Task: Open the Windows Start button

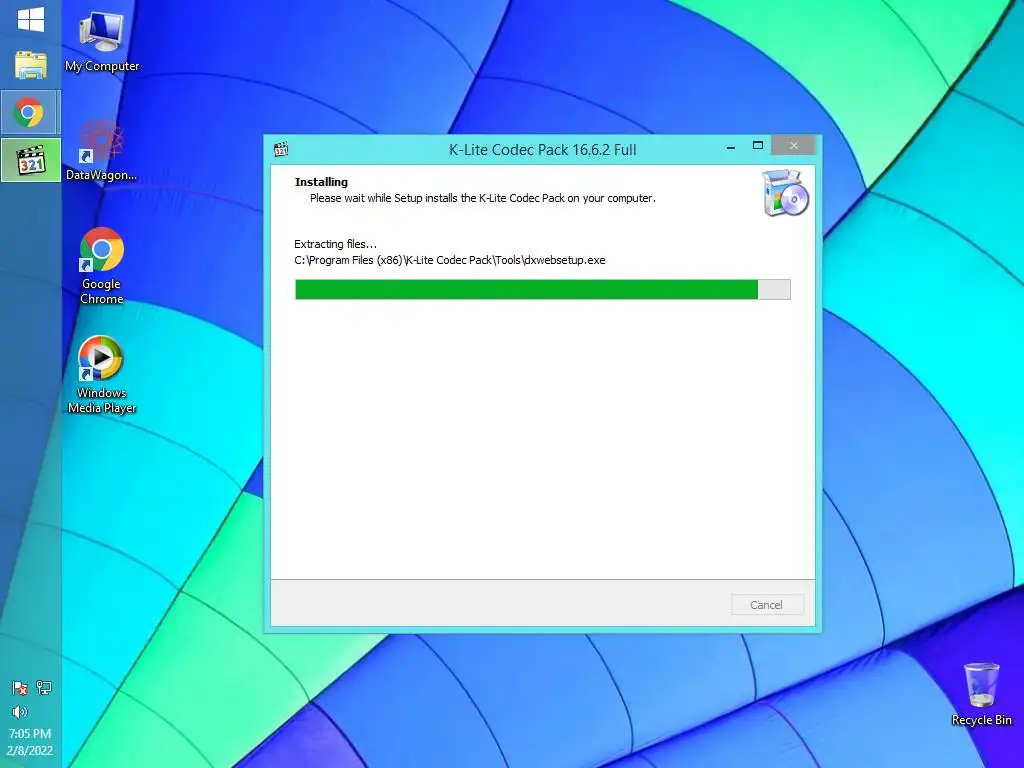Action: (x=31, y=20)
